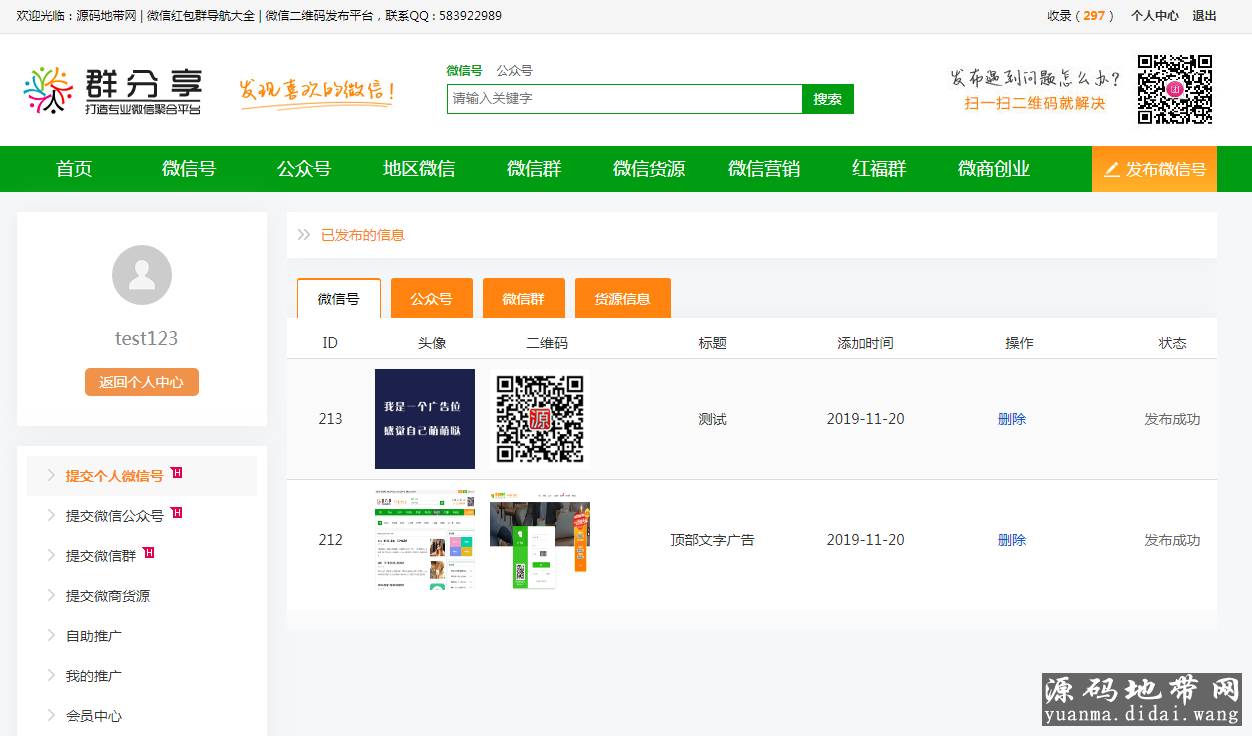
Task: Click the hot badge beside 提交微信群
Action: (x=149, y=553)
